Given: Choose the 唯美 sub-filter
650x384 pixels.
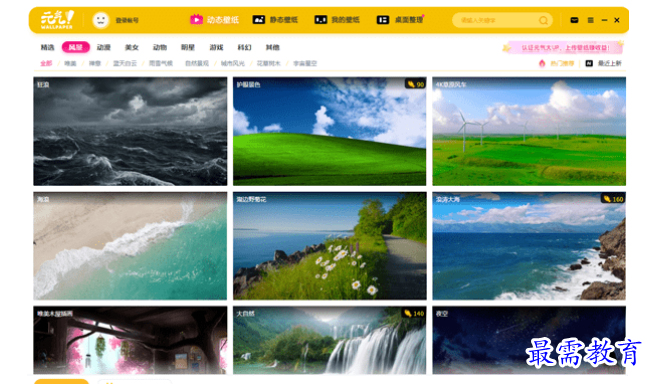Looking at the screenshot, I should pos(70,63).
